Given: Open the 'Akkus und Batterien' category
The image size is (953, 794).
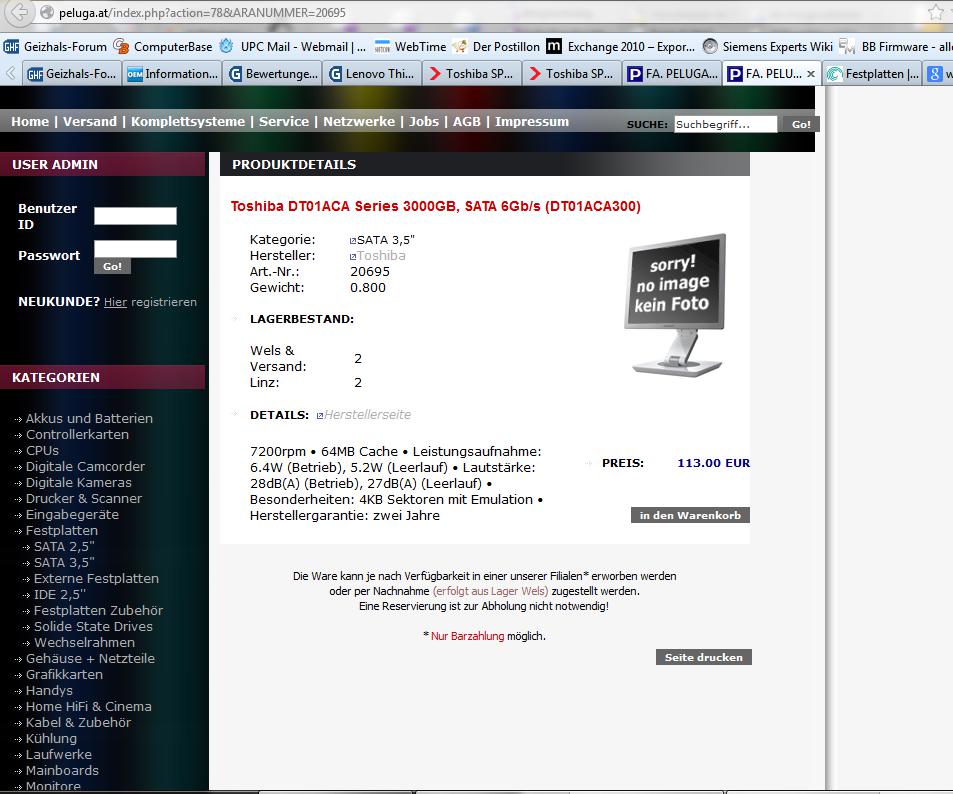Looking at the screenshot, I should click(89, 419).
